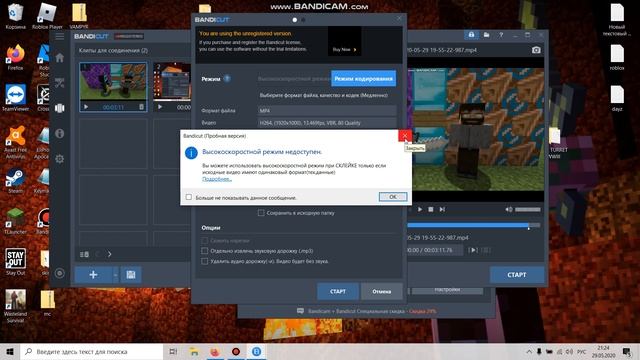Click OK in the message dialog
Screen dimensions: 640x360
point(393,197)
